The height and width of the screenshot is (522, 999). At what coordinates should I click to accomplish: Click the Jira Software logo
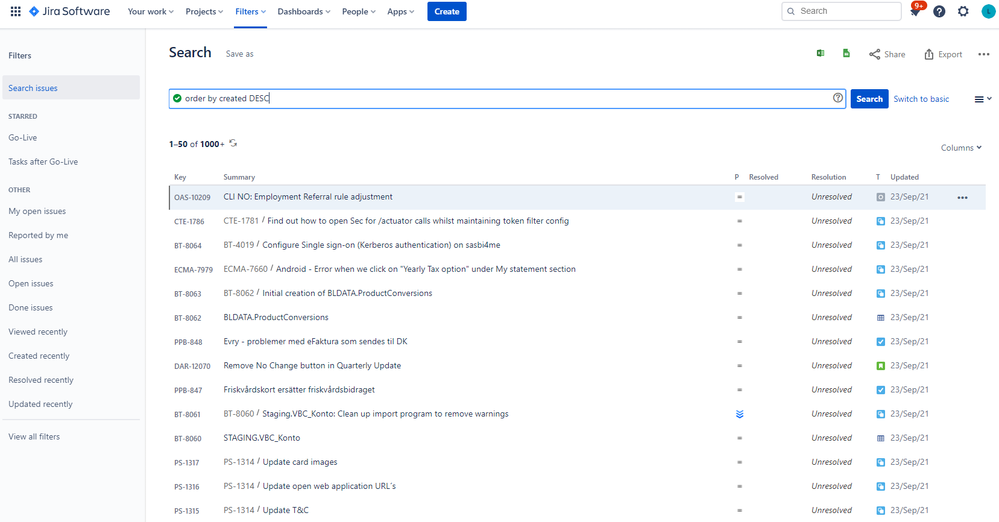[x=69, y=11]
